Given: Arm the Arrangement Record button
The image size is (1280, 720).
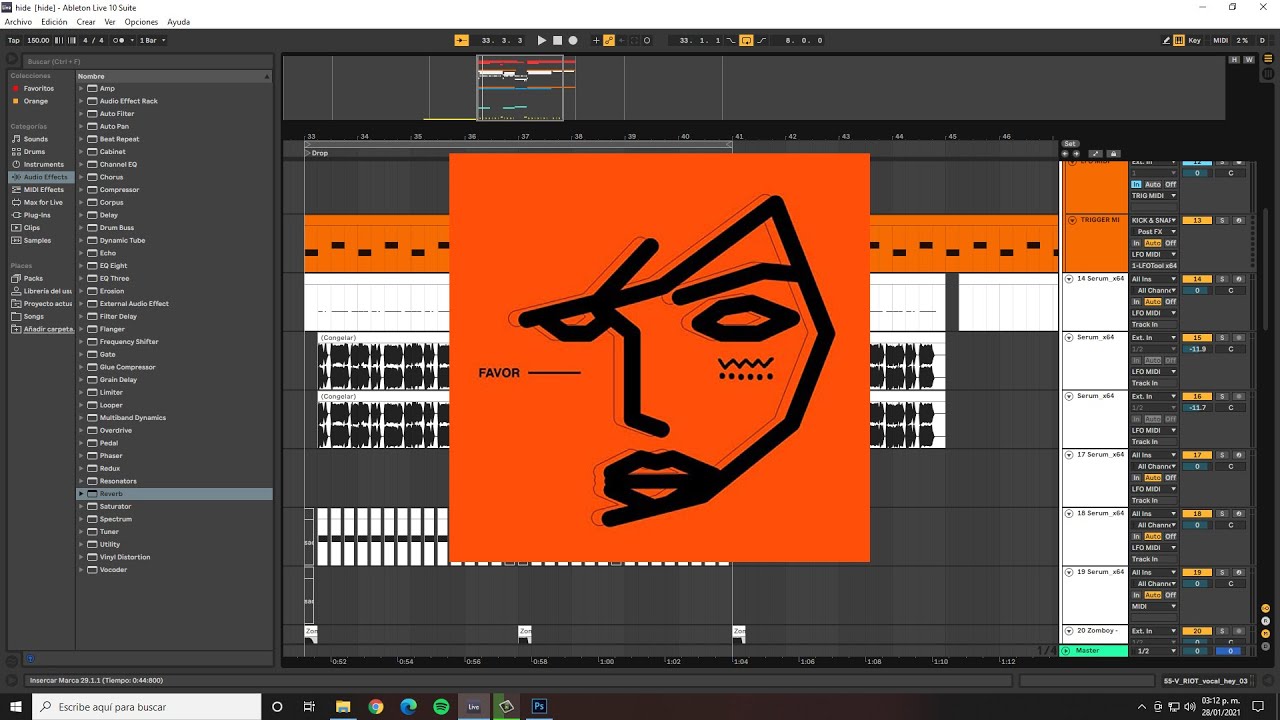Looking at the screenshot, I should click(573, 40).
